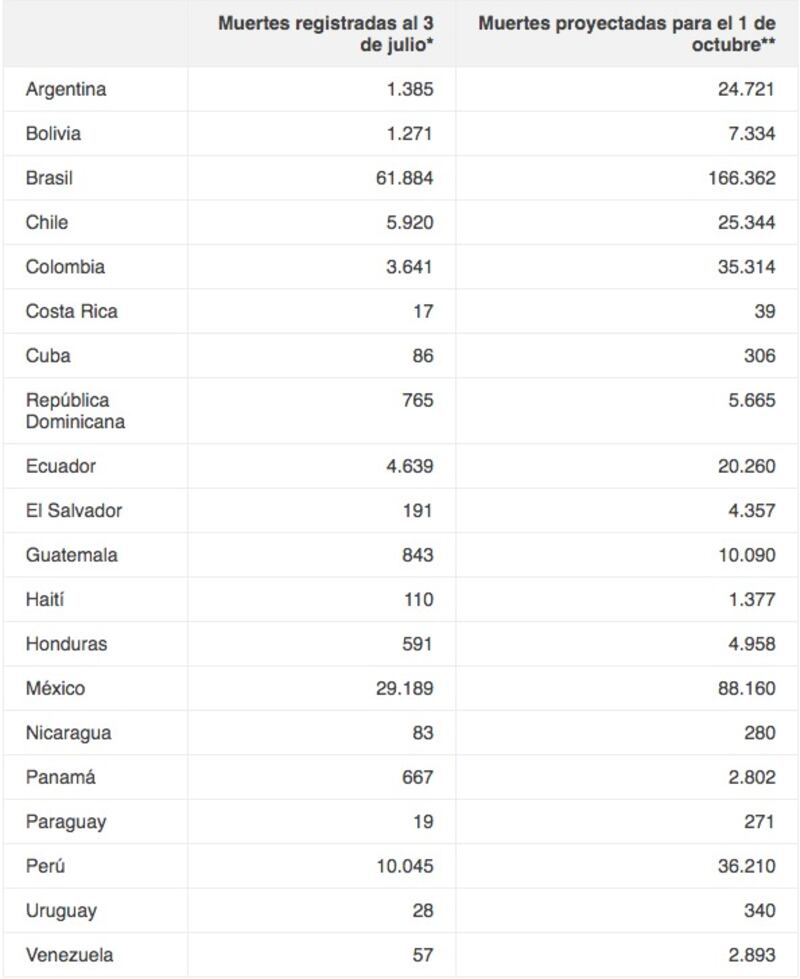This screenshot has height=979, width=800.
Task: Click the 'Muertes registradas al 3 de julio' column header
Action: pos(325,34)
